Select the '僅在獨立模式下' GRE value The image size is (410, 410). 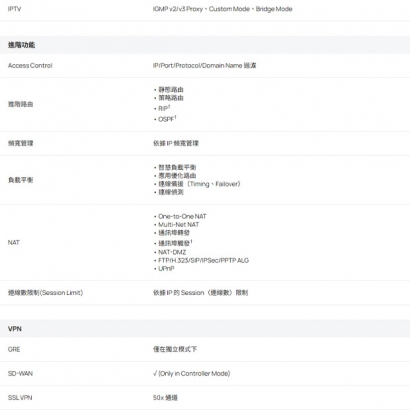click(175, 349)
